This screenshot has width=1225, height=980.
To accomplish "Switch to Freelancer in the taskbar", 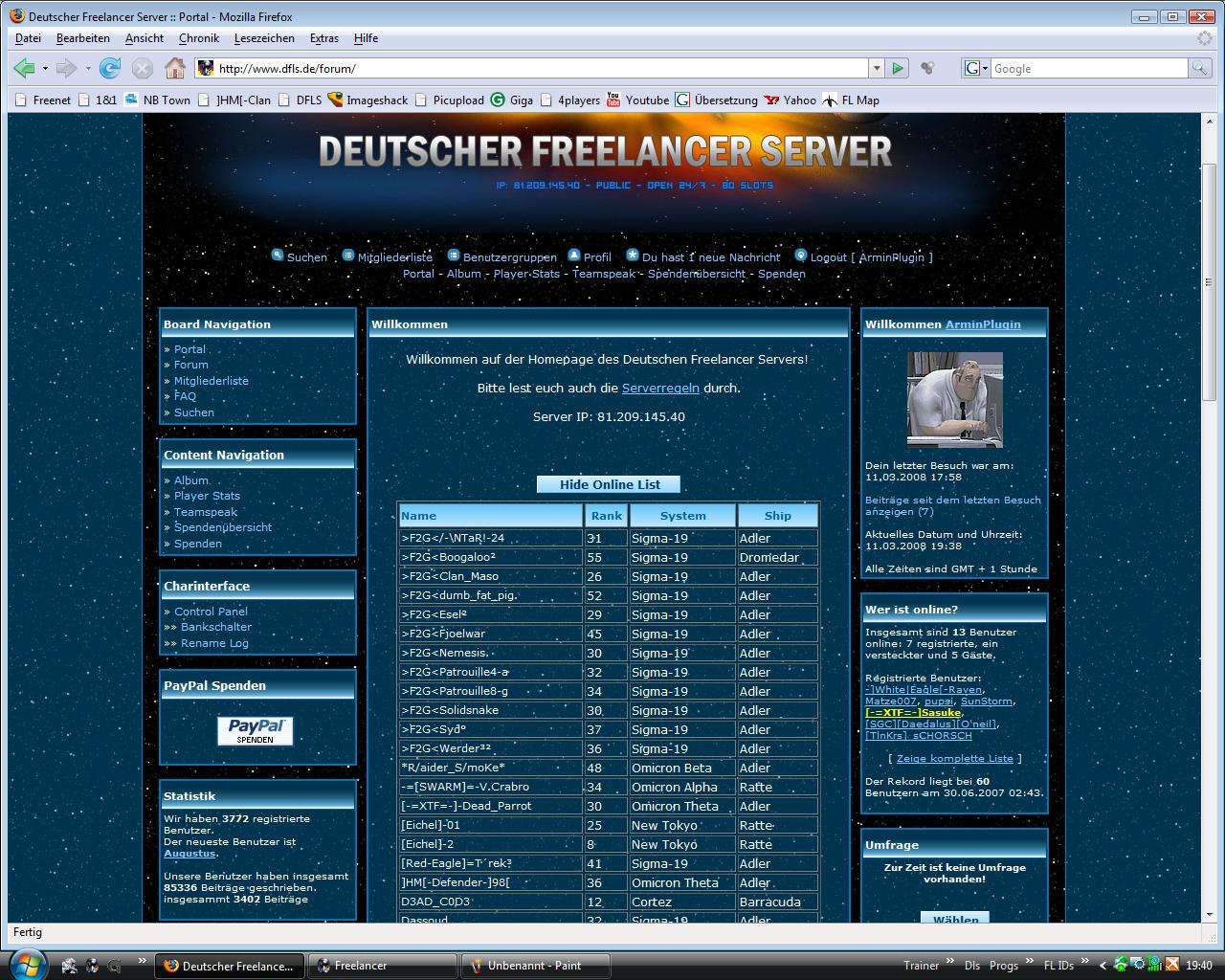I will [x=383, y=966].
